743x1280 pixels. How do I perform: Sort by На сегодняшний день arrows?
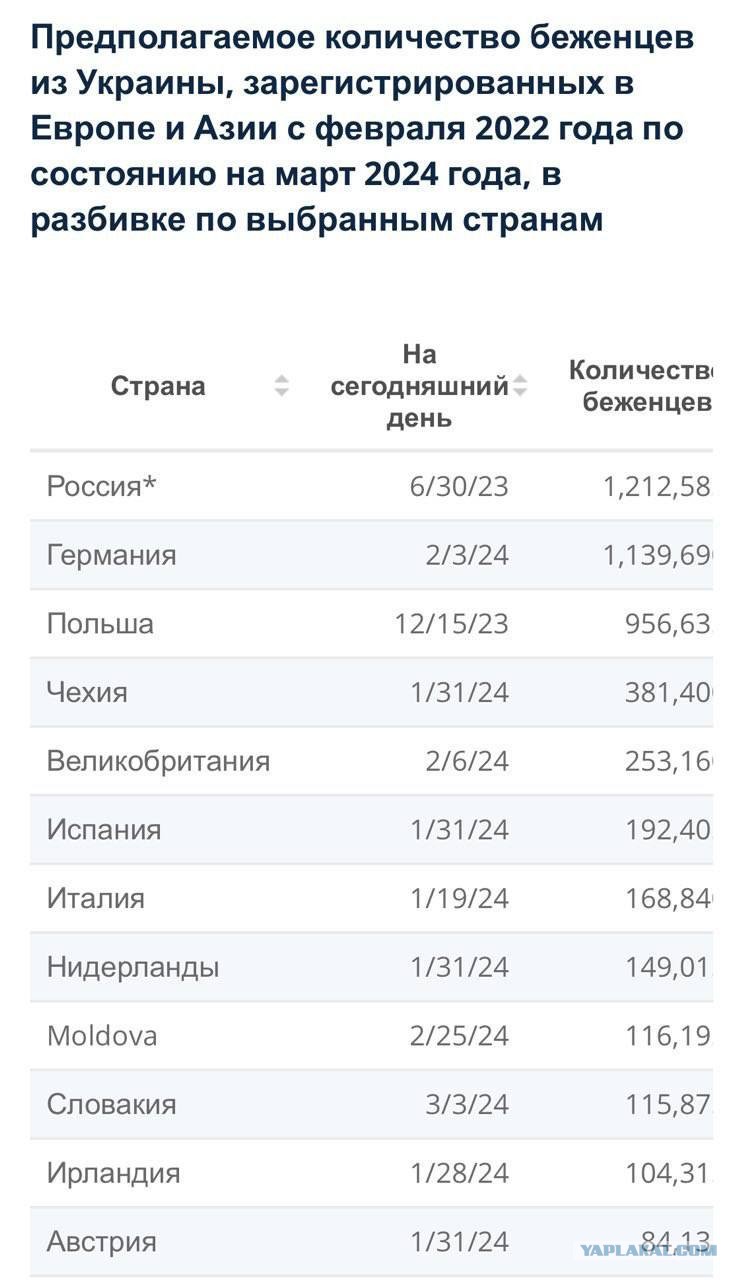[520, 386]
